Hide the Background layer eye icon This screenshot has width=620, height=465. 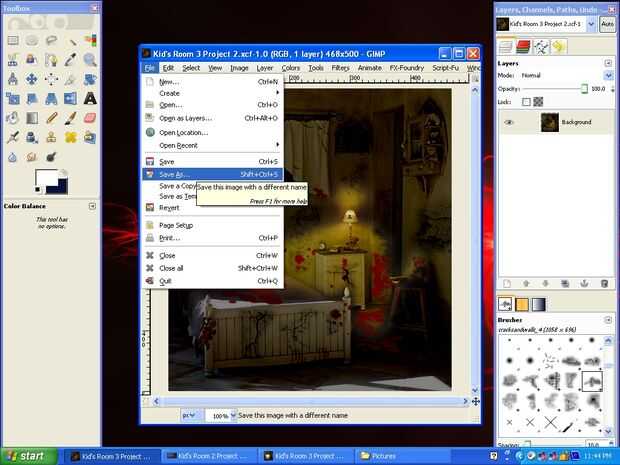(x=509, y=122)
